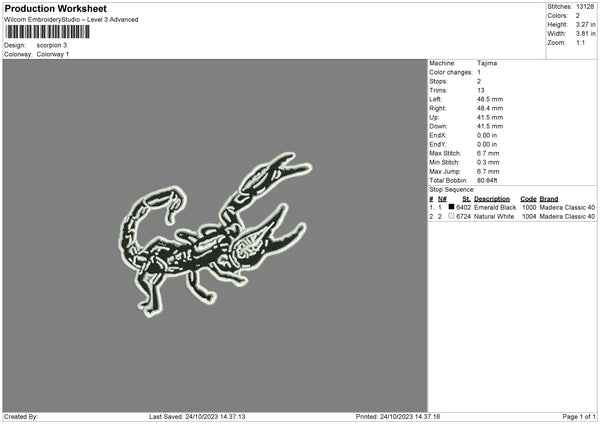The height and width of the screenshot is (424, 600).
Task: Click the Colors value 2
Action: pyautogui.click(x=578, y=16)
